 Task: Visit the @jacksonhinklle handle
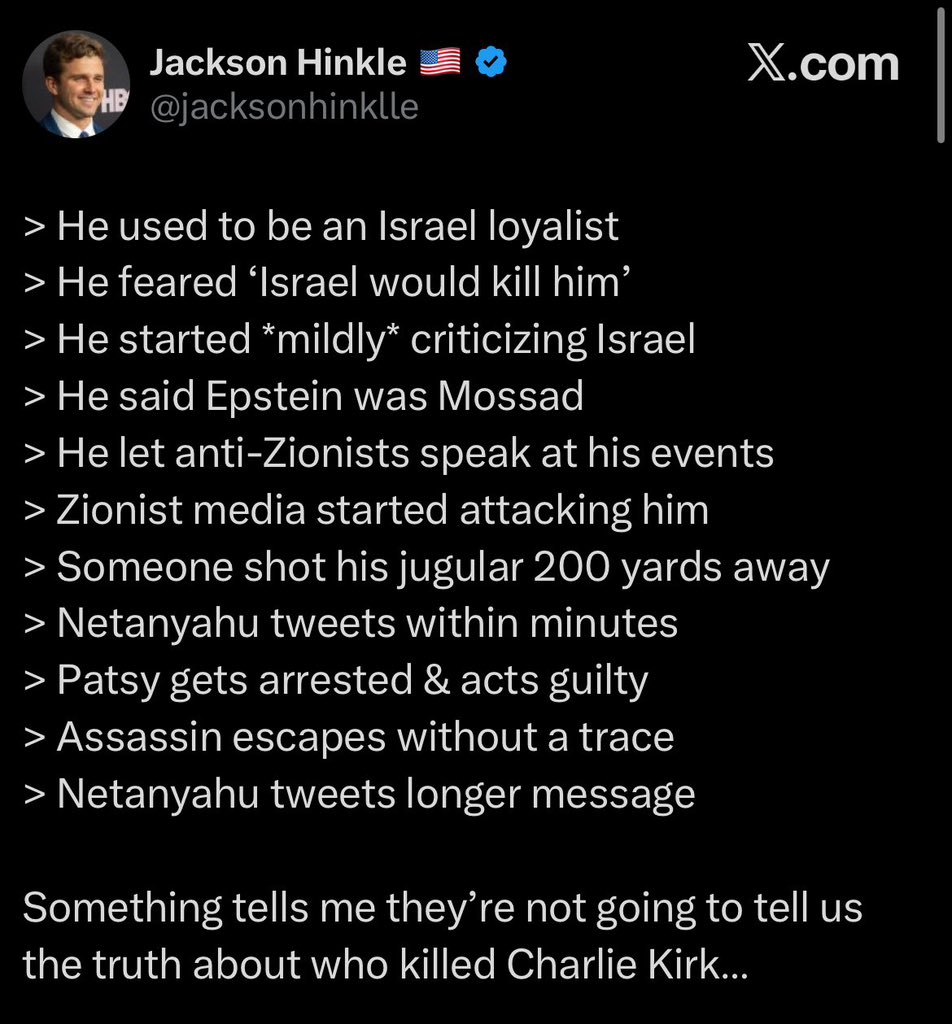click(284, 106)
